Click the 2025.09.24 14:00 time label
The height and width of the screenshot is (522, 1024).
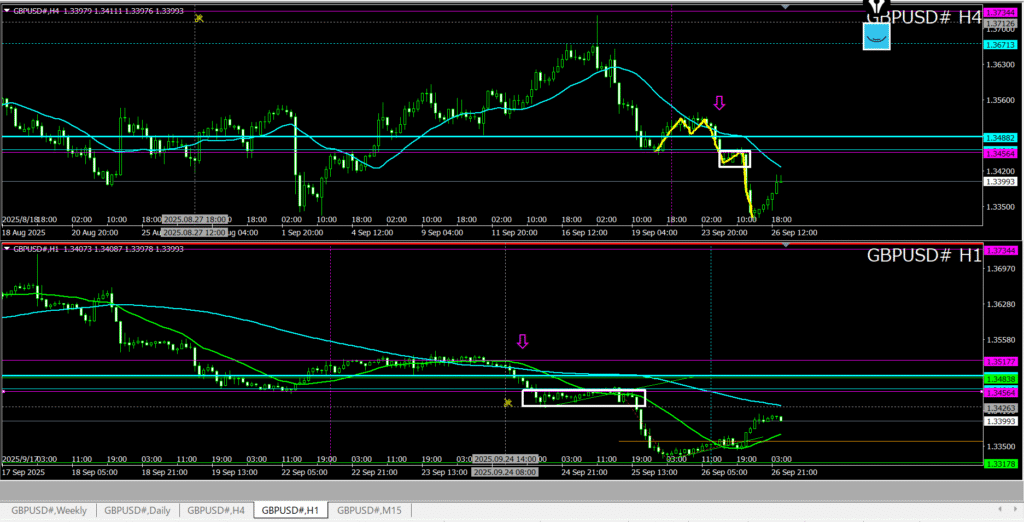click(x=503, y=461)
